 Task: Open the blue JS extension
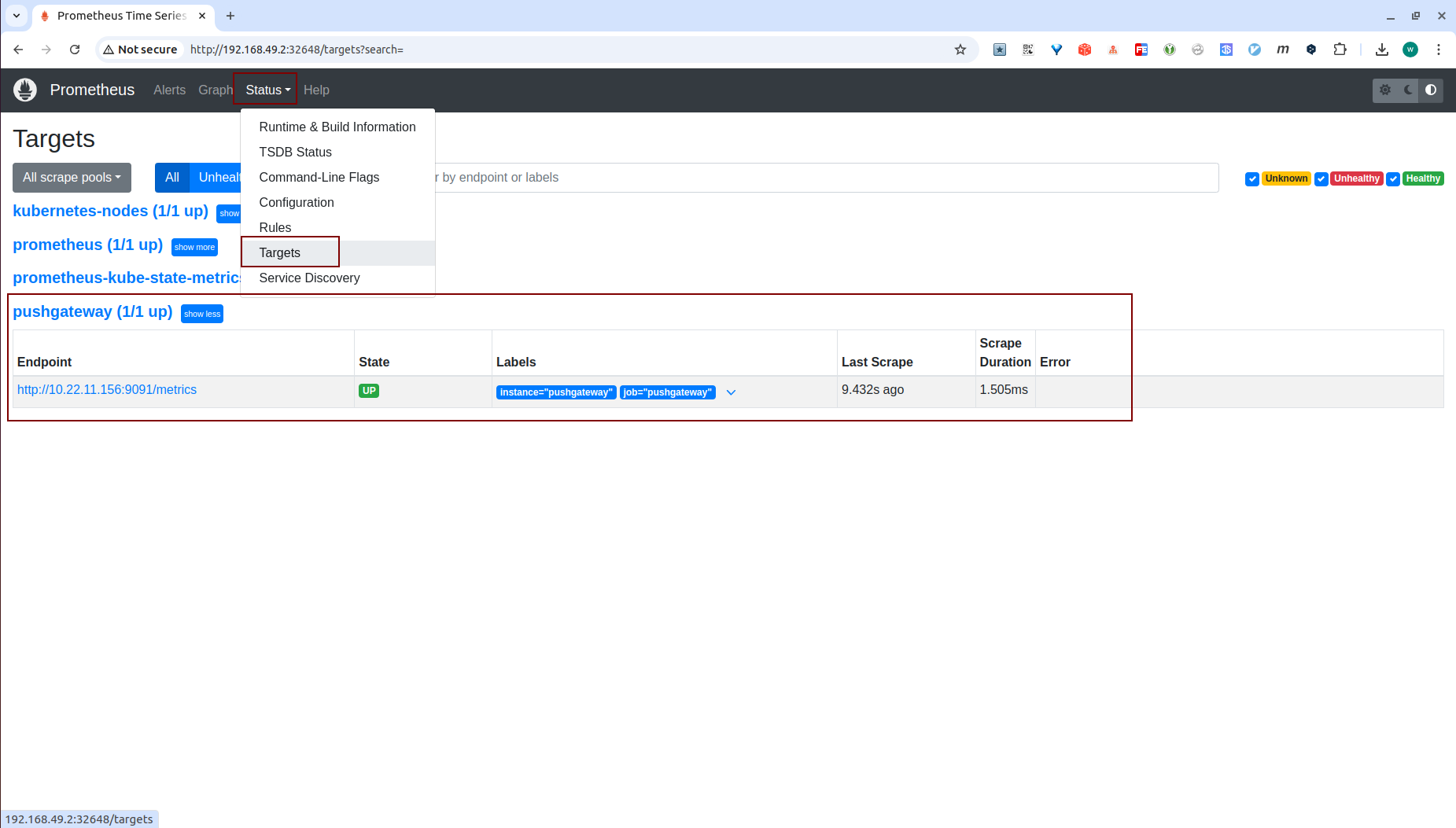click(x=1226, y=50)
